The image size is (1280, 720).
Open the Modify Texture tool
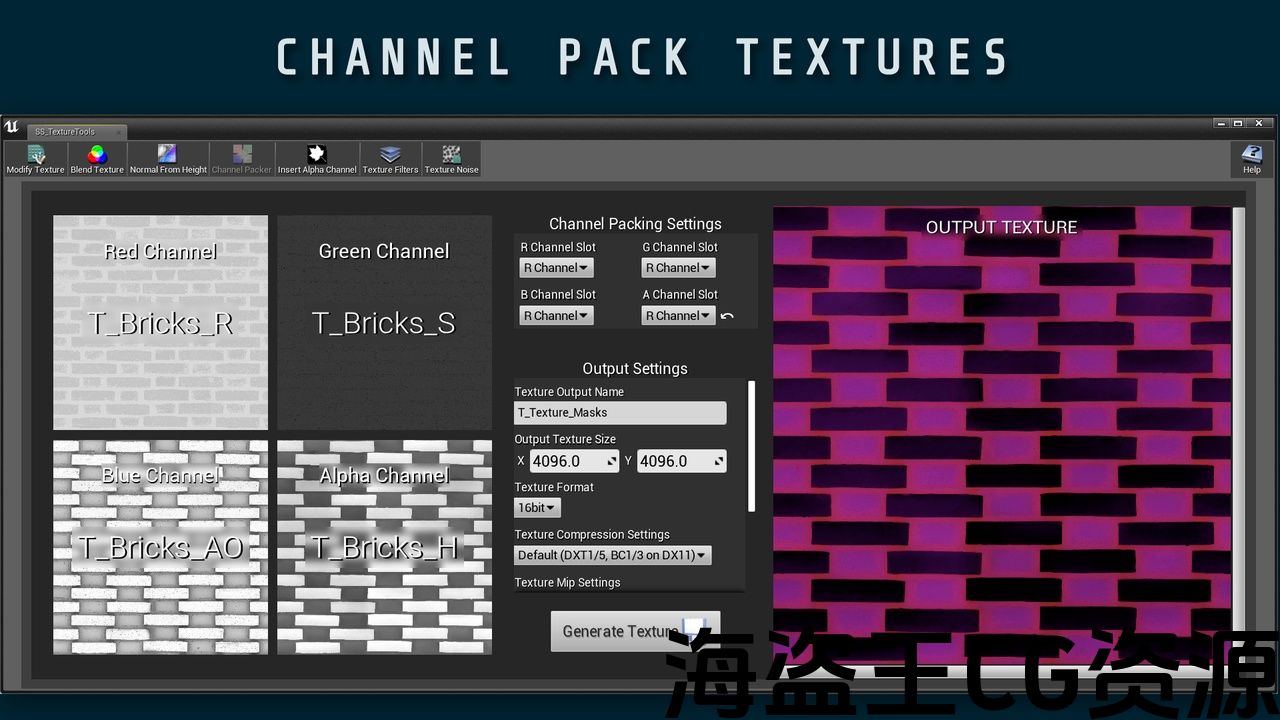pos(36,159)
